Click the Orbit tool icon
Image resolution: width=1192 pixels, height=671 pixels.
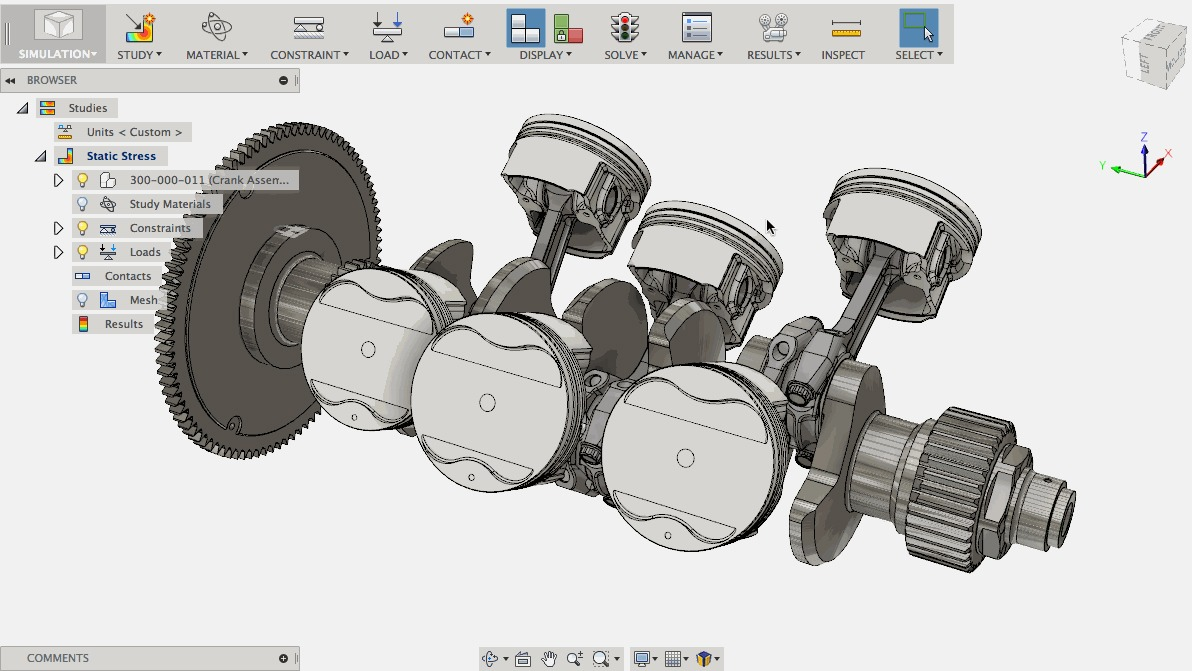point(490,658)
